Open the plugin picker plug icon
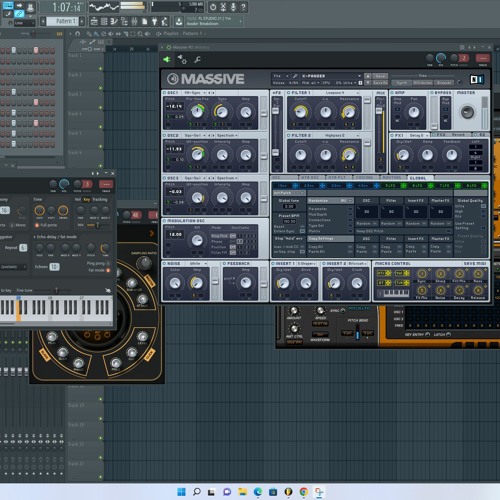This screenshot has width=500, height=500. pos(154,22)
